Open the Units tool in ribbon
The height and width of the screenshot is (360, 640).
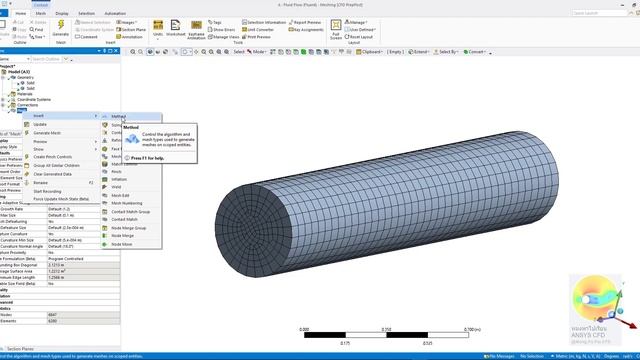click(158, 29)
